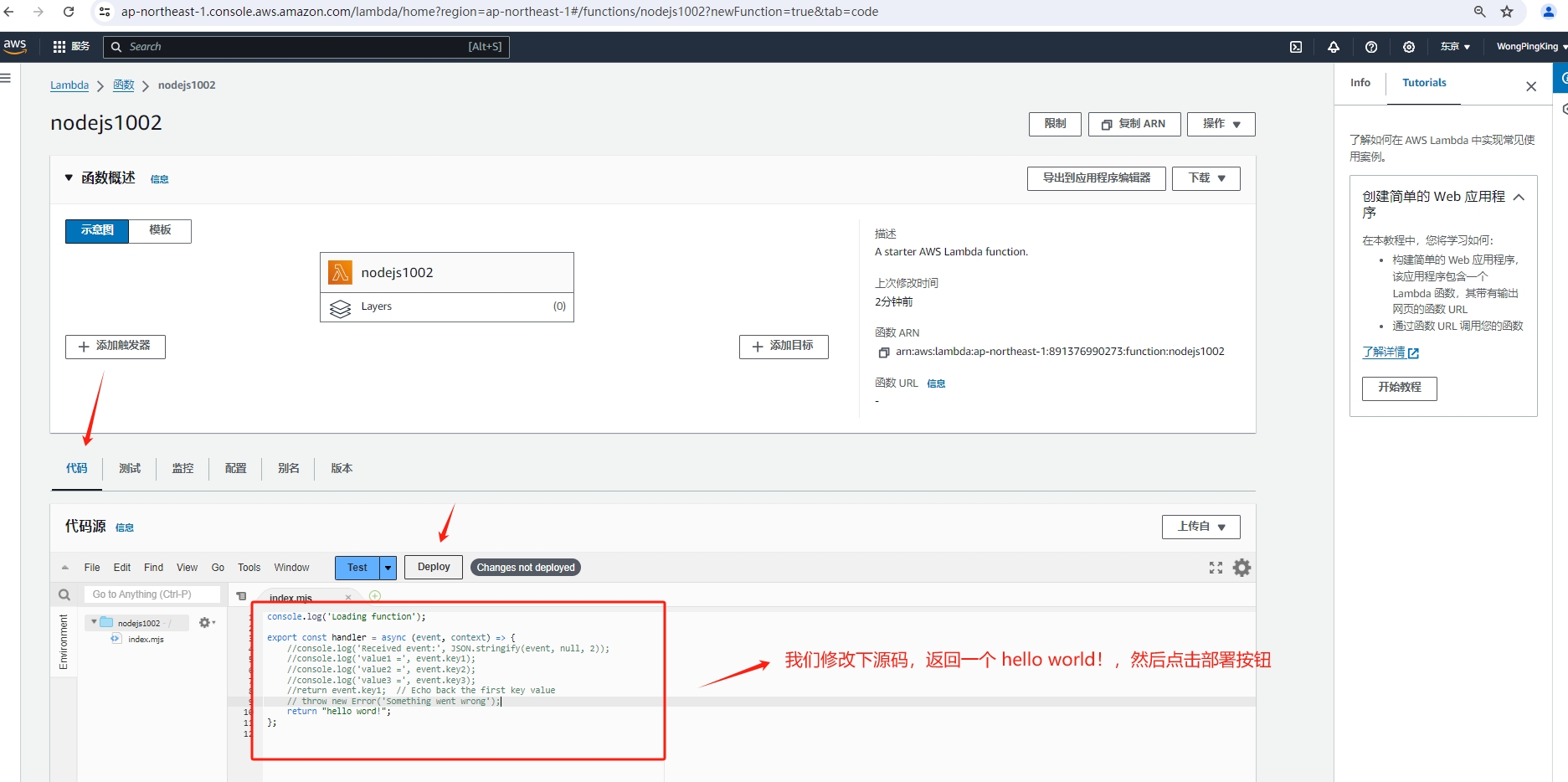Screen dimensions: 1568x782
Task: Click the index.mjs file icon in tree
Action: tap(116, 639)
